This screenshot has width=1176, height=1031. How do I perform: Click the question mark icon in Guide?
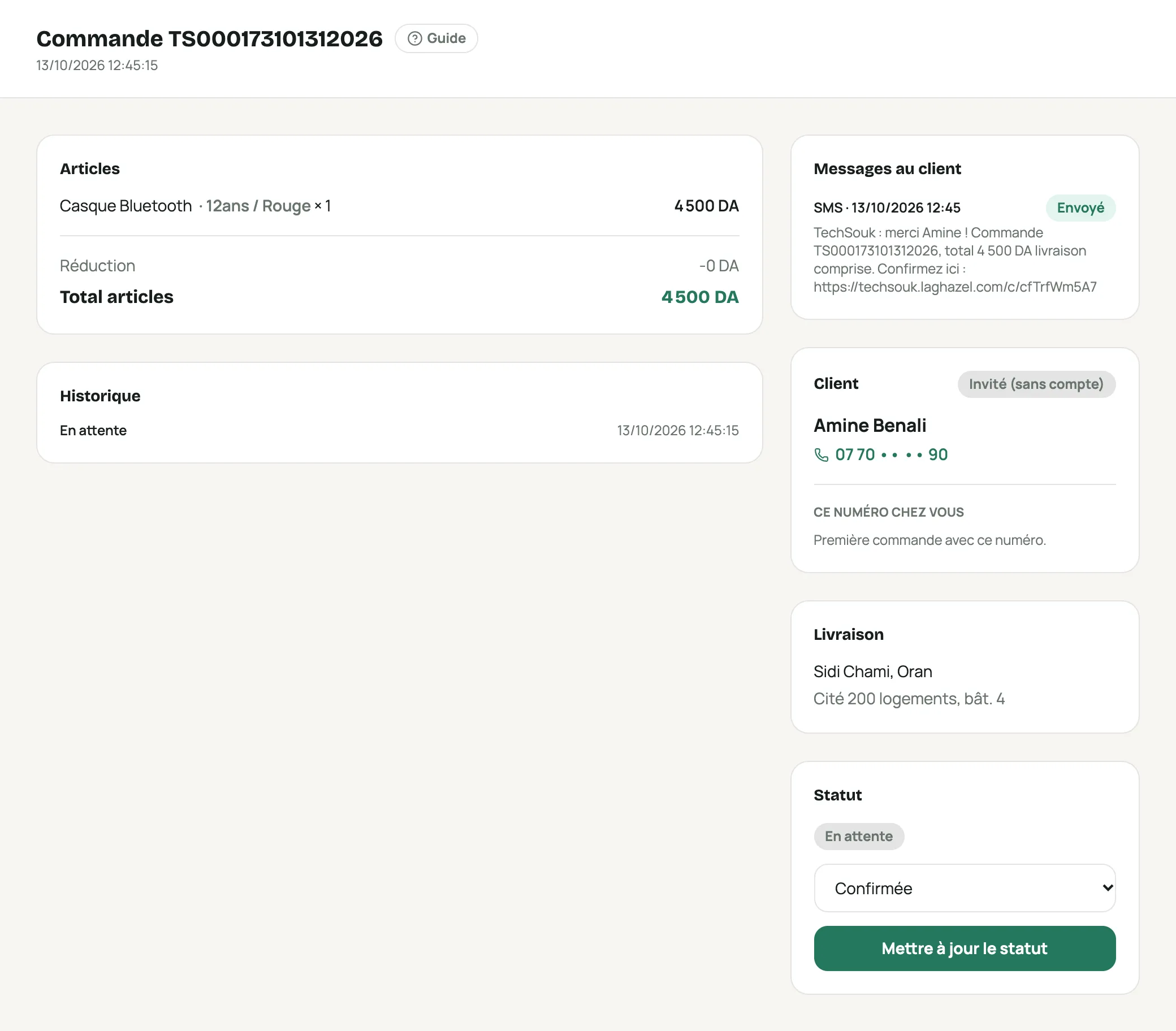415,38
